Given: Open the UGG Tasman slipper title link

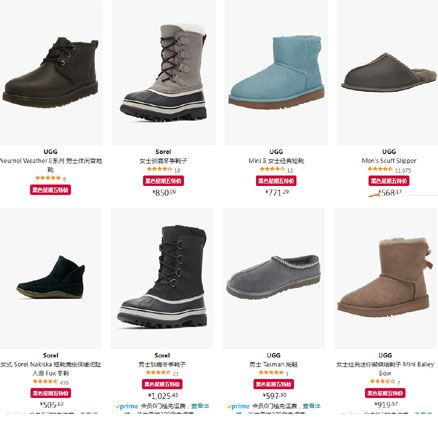Looking at the screenshot, I should [x=274, y=364].
